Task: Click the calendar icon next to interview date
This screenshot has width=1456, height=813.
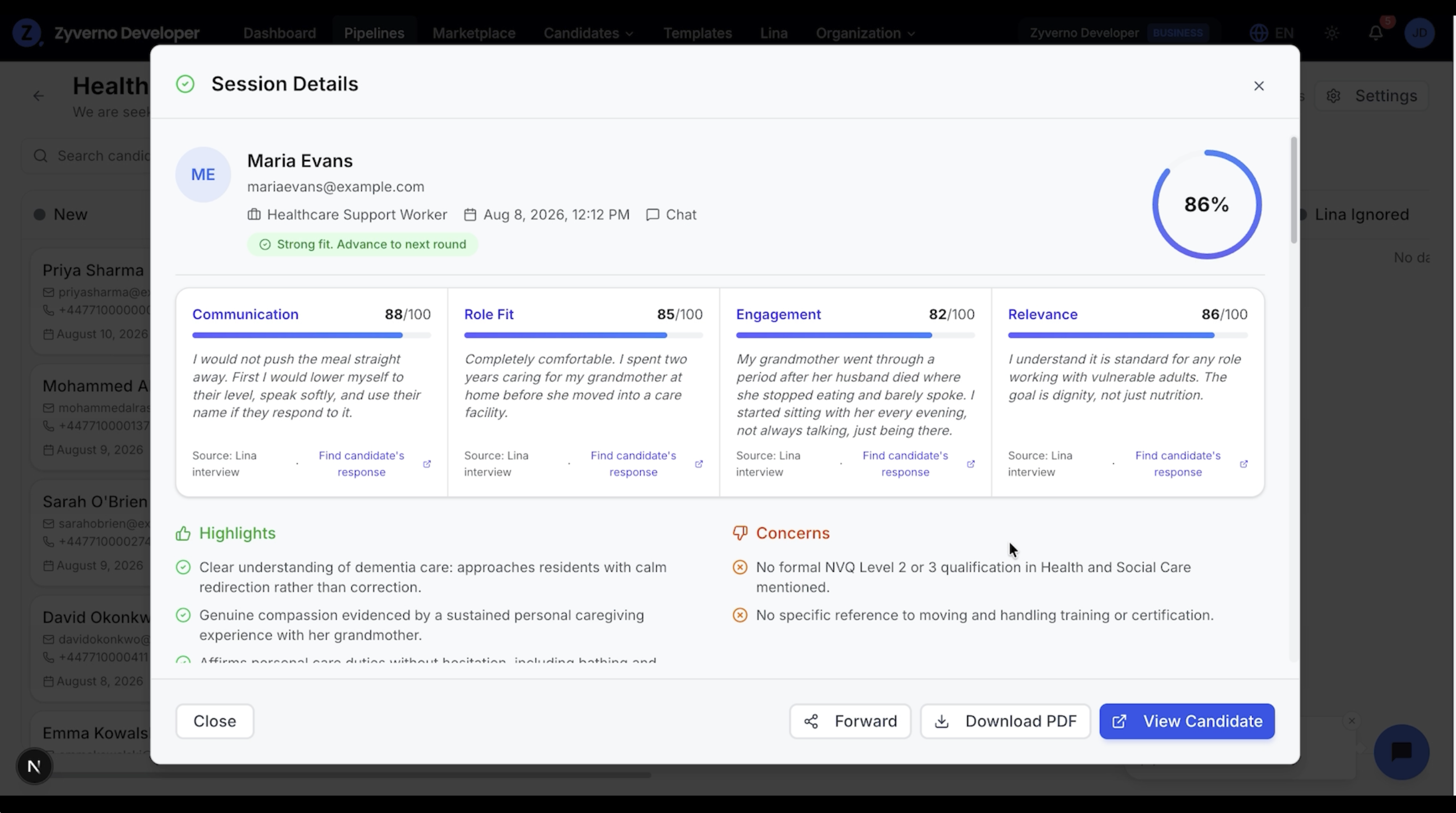Action: pos(469,215)
